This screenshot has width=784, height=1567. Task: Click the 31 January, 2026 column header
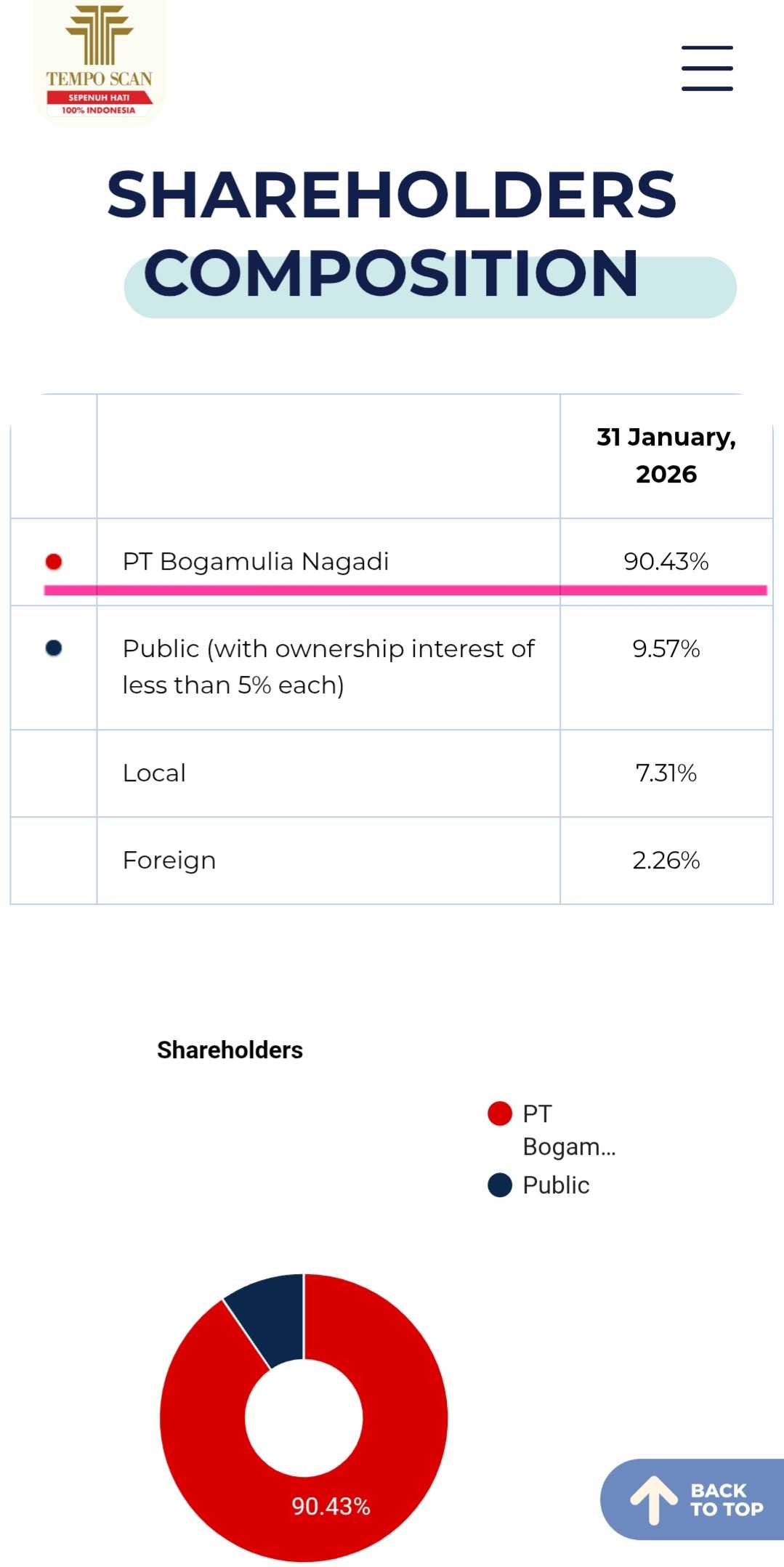click(666, 456)
